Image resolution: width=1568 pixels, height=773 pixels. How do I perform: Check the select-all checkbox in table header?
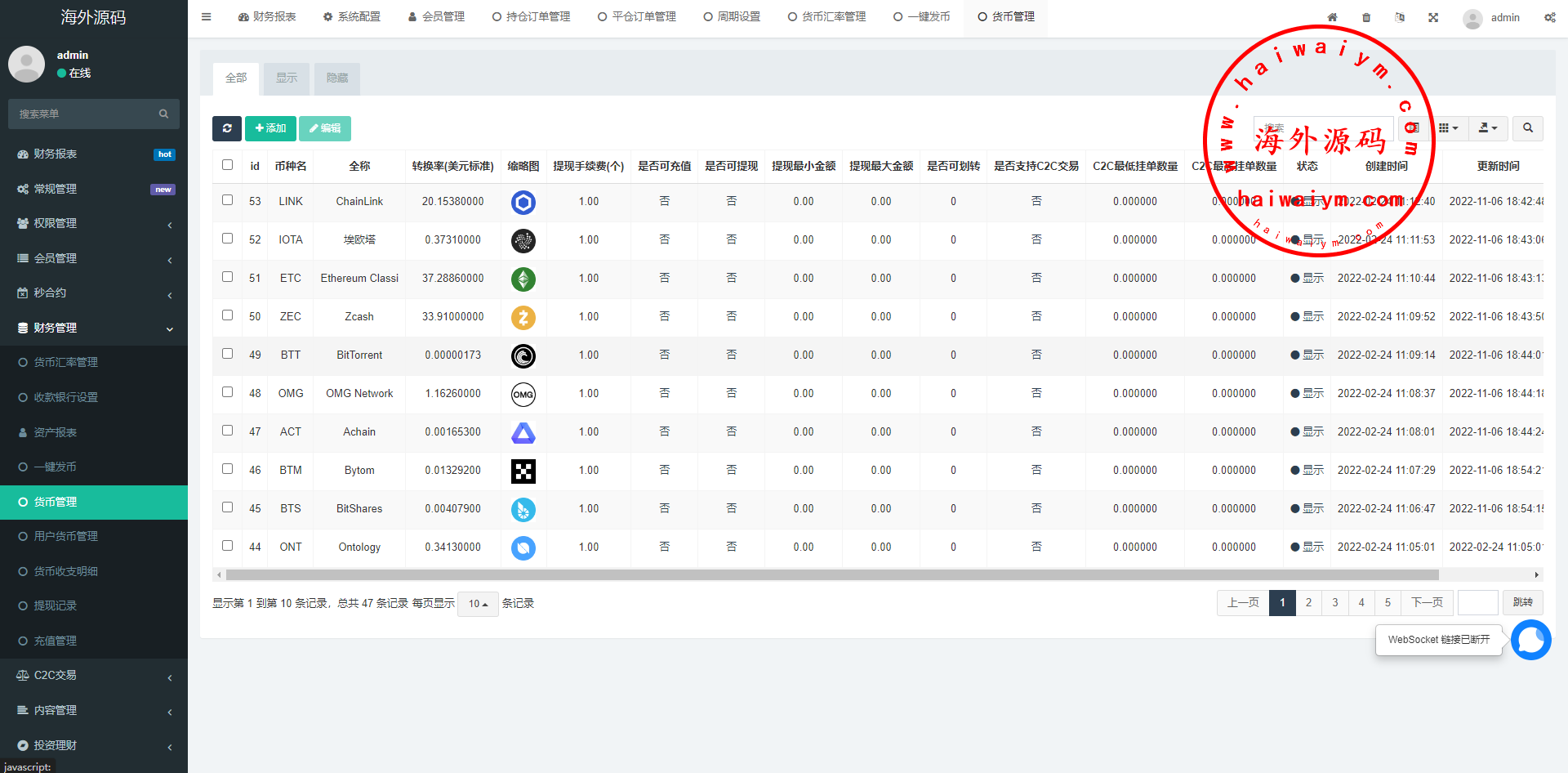click(228, 165)
